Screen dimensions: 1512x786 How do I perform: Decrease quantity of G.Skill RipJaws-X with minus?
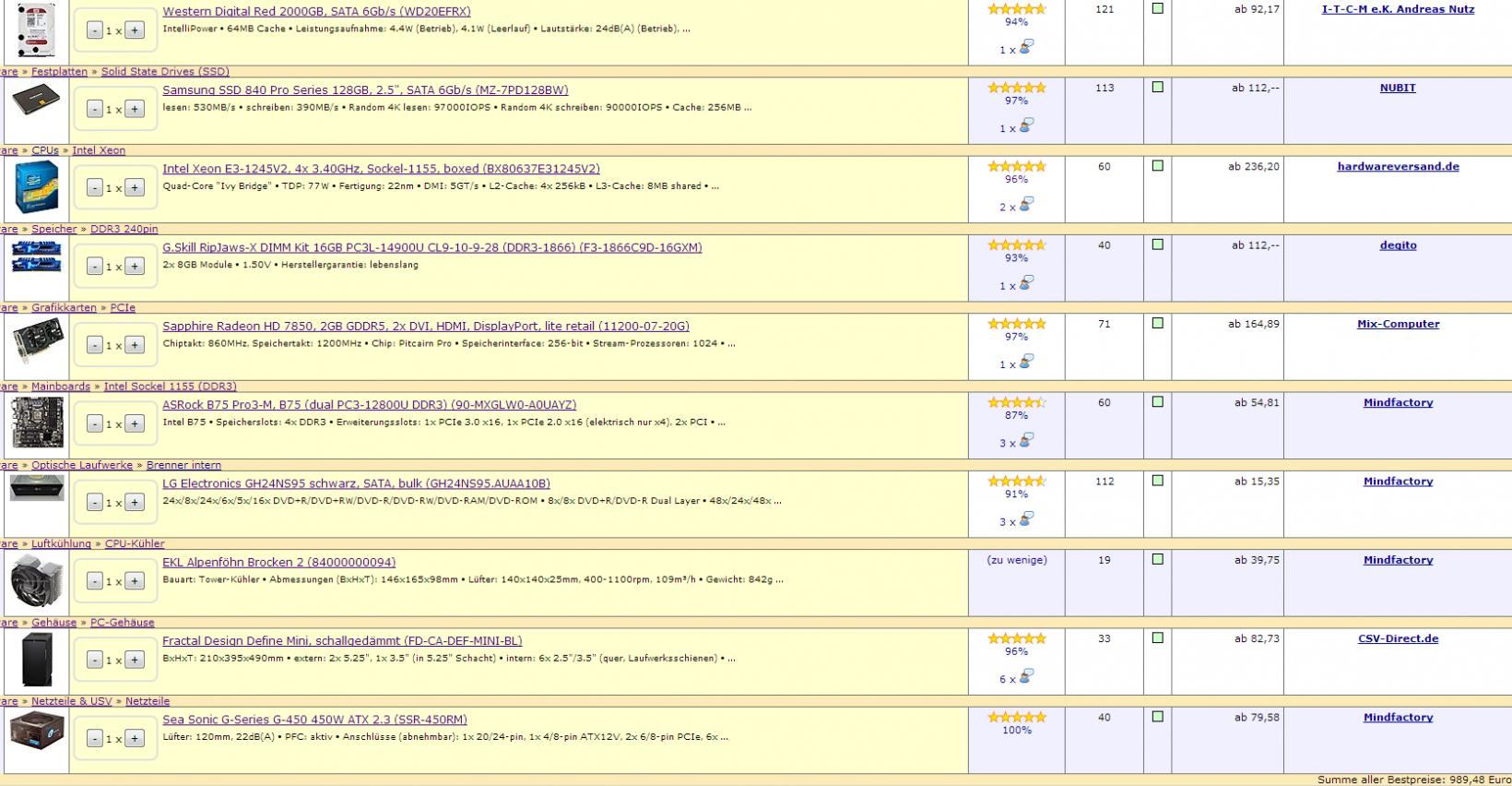point(95,267)
